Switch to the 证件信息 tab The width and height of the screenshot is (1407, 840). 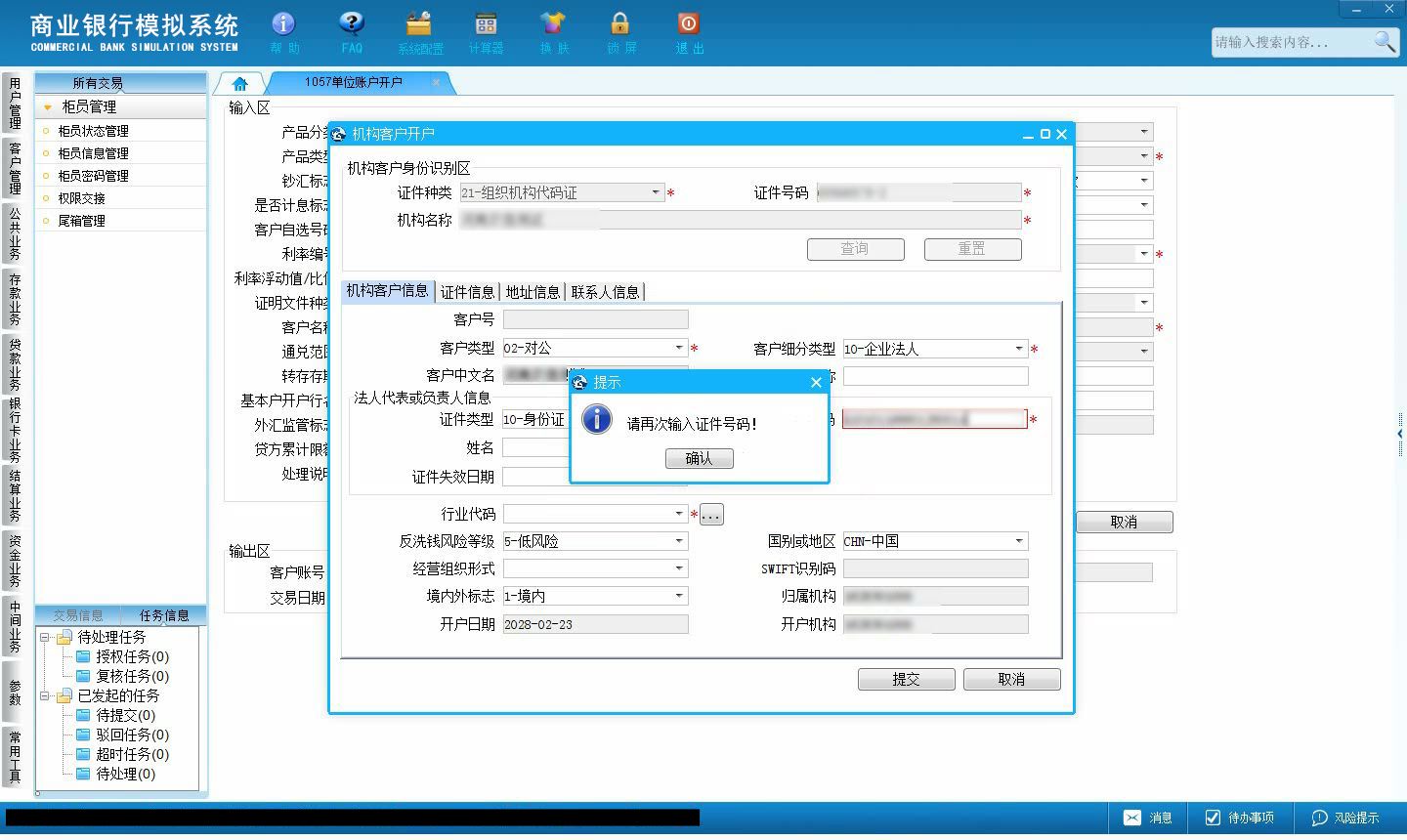pos(467,291)
